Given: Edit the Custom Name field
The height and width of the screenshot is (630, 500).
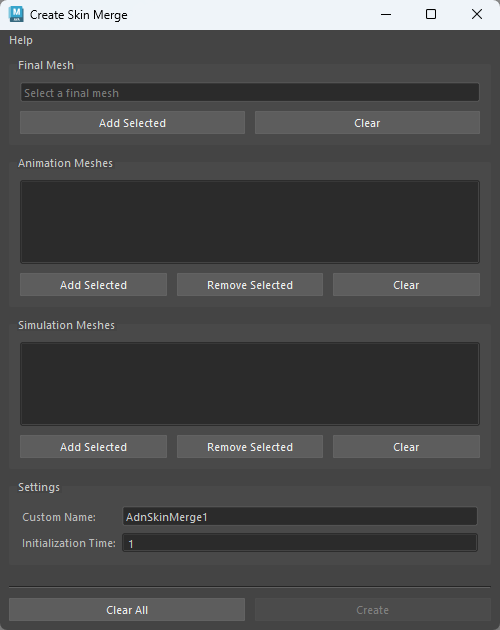Looking at the screenshot, I should tap(300, 516).
